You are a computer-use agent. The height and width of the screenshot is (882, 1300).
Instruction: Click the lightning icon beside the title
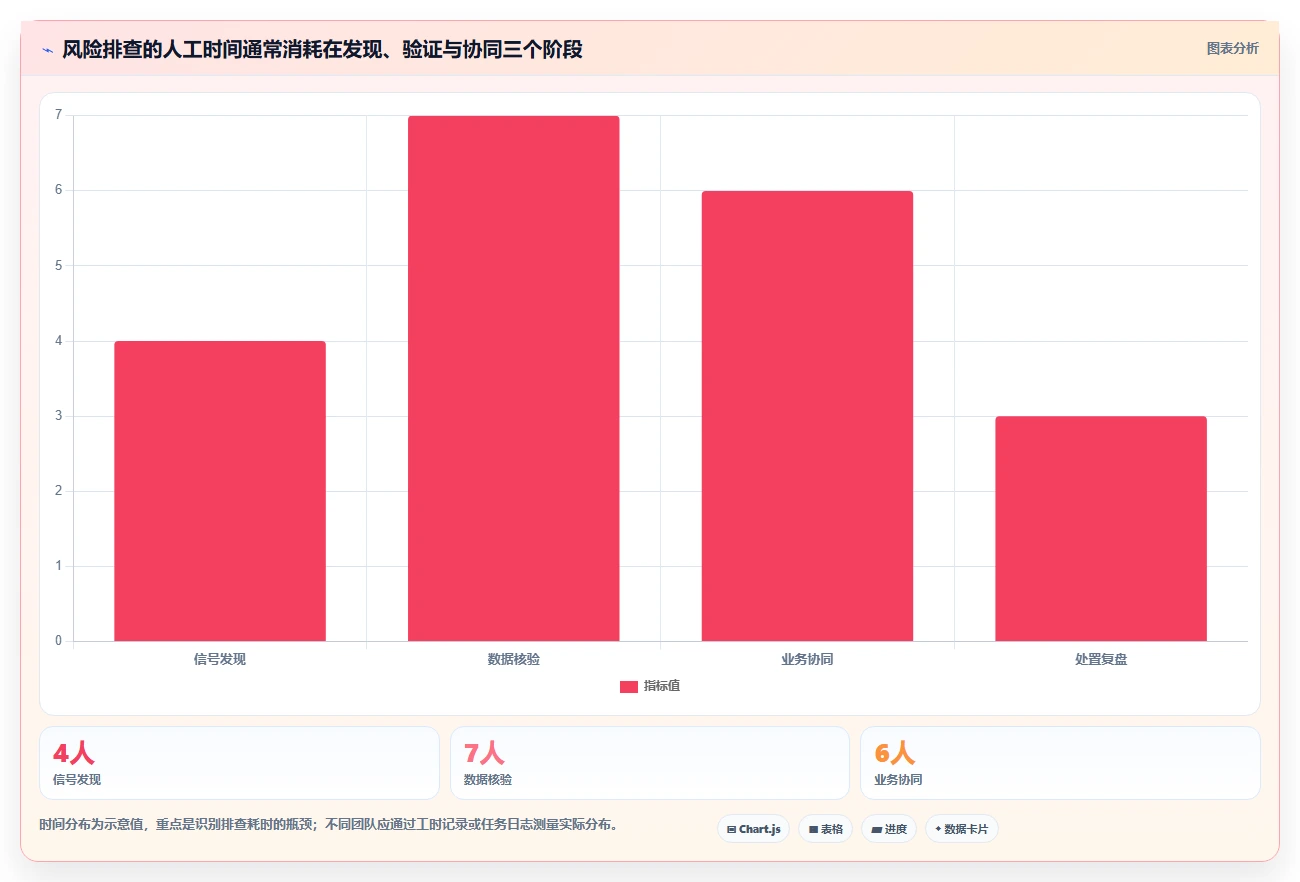[x=47, y=49]
